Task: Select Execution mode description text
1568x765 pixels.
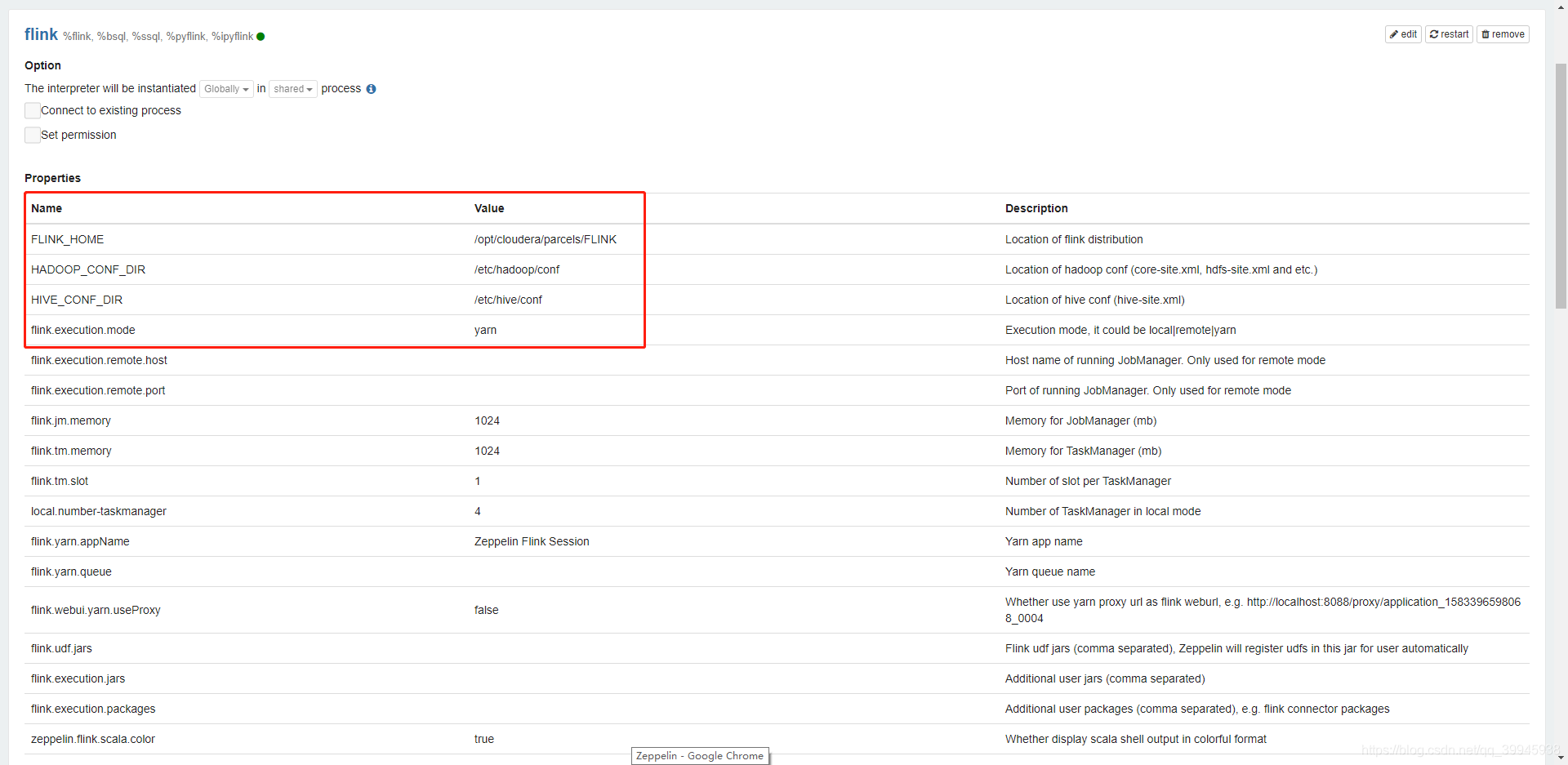Action: pyautogui.click(x=1120, y=330)
